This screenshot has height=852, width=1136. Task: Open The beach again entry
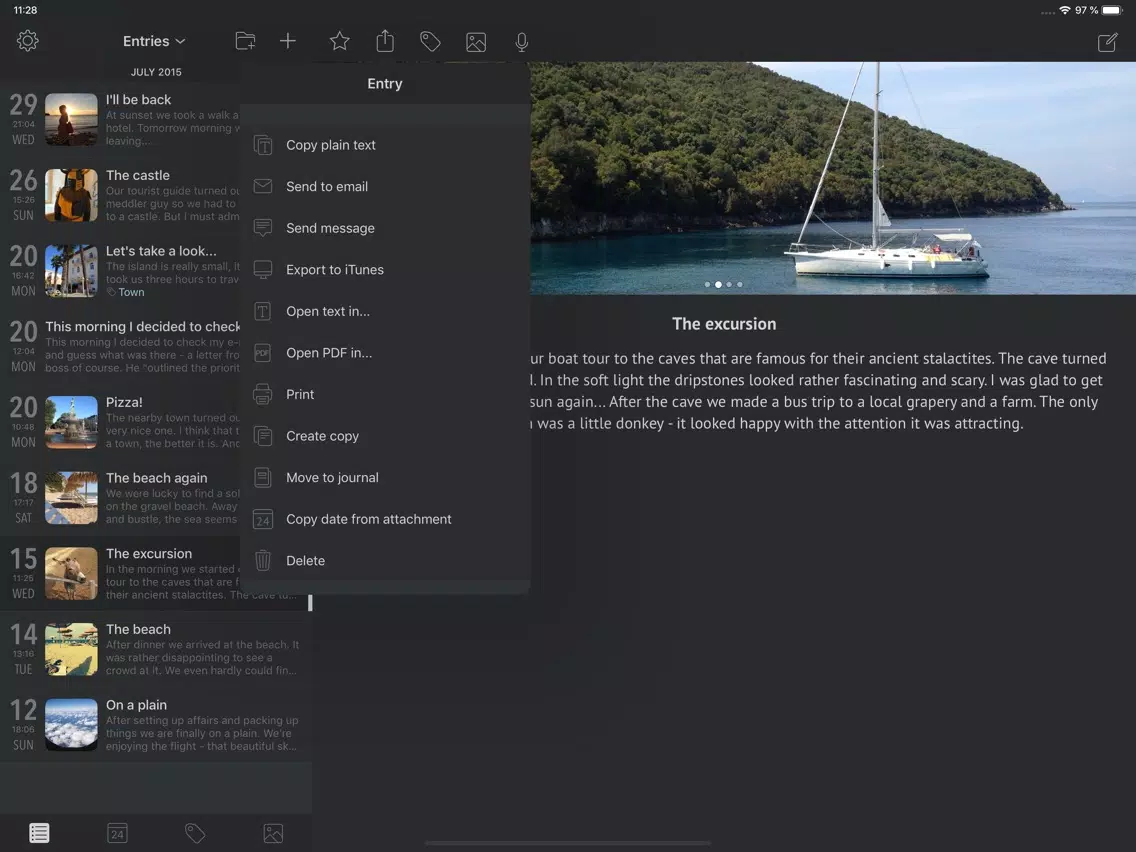(120, 498)
